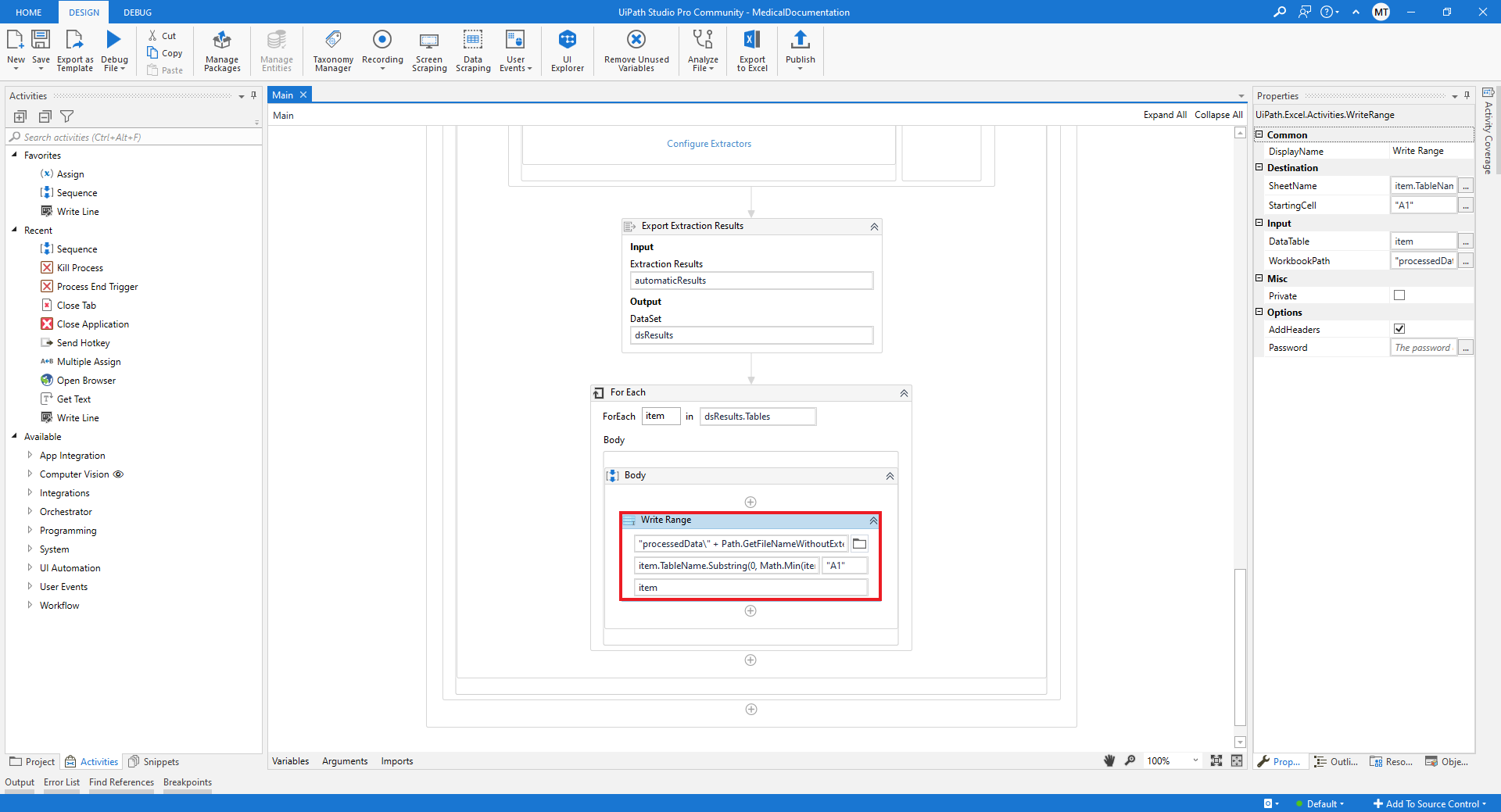Disable the AddHeaders option

[1399, 329]
